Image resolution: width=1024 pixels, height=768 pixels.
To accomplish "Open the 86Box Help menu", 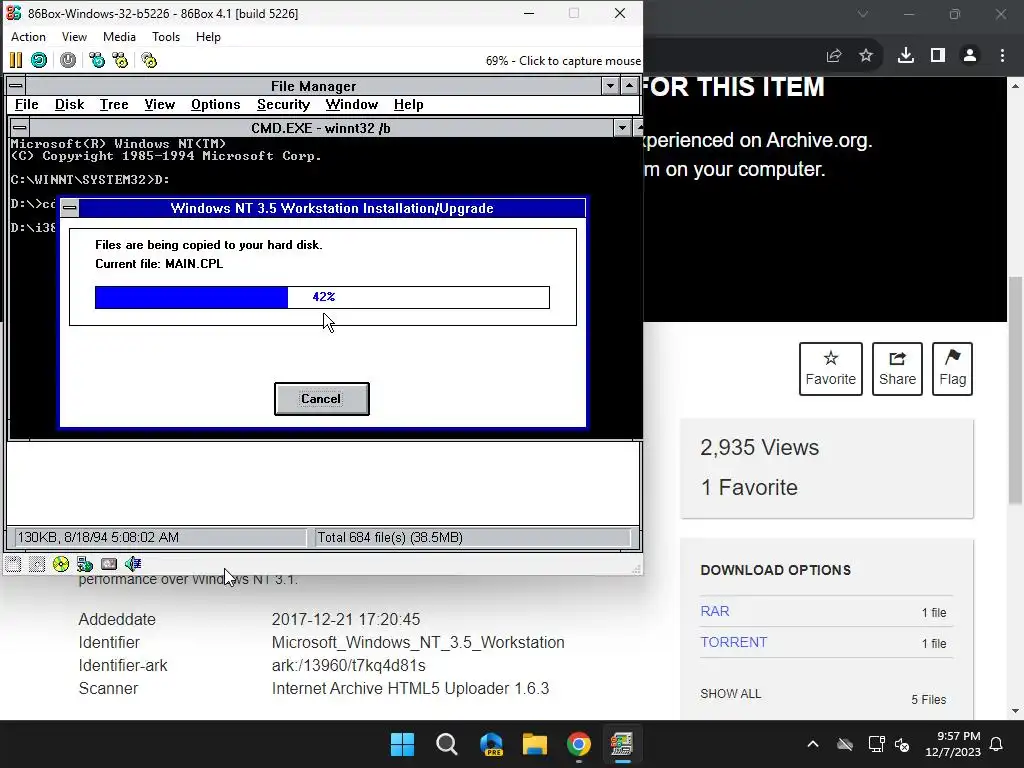I will pyautogui.click(x=208, y=37).
